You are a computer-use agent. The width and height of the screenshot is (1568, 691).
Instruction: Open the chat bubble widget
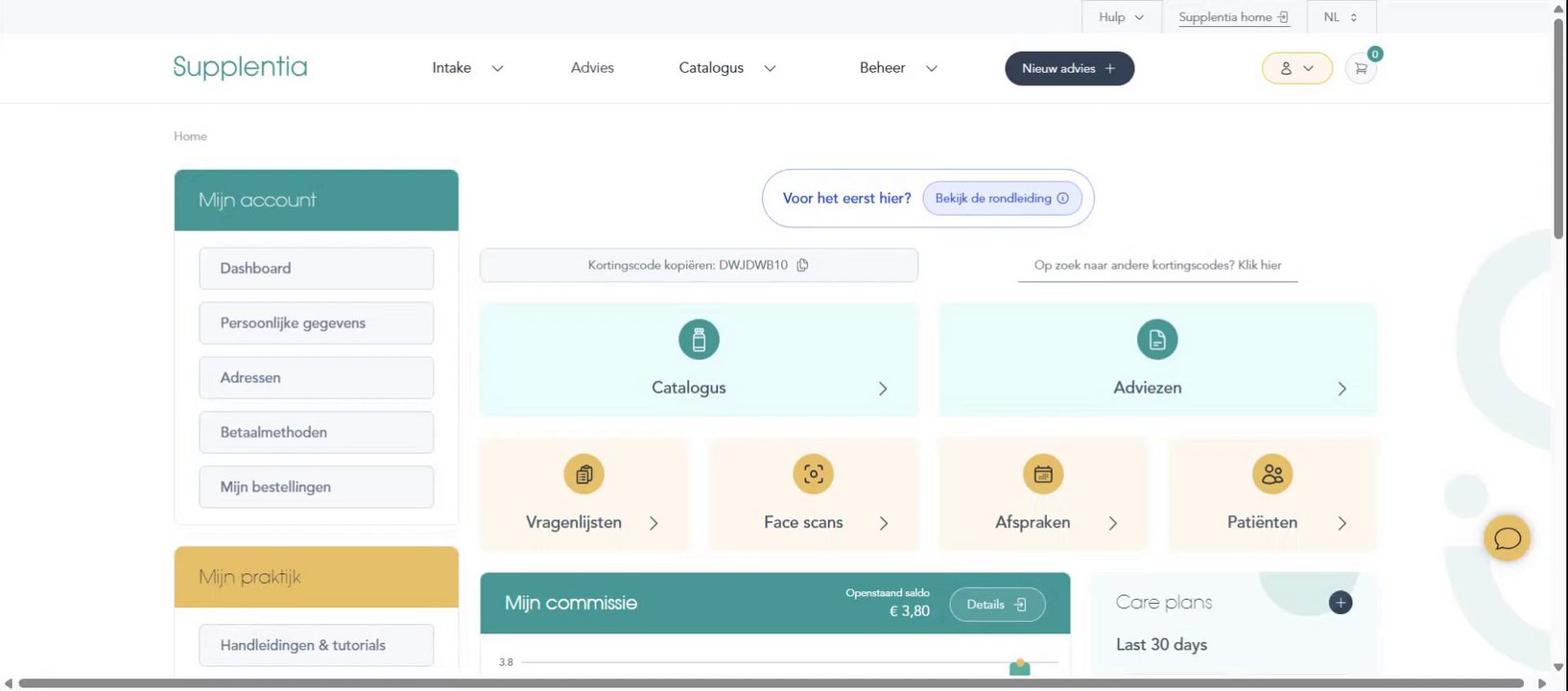pos(1508,538)
